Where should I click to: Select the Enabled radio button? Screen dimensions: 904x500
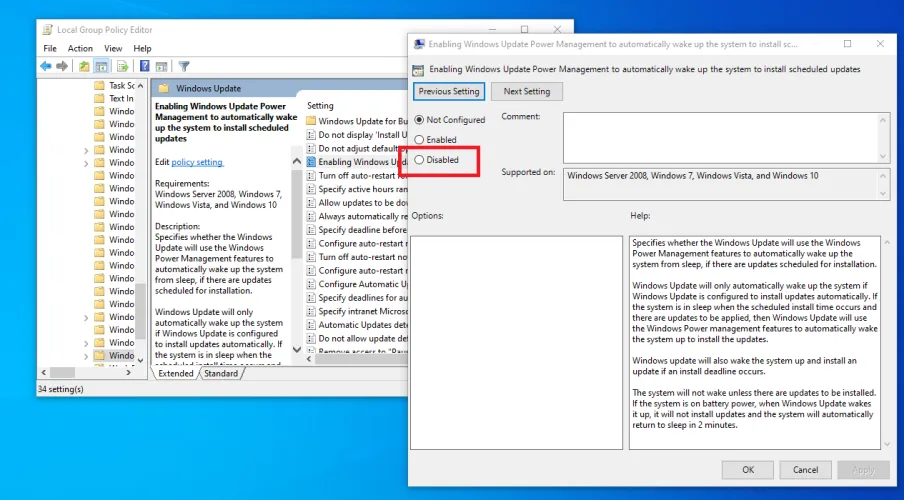[x=419, y=140]
